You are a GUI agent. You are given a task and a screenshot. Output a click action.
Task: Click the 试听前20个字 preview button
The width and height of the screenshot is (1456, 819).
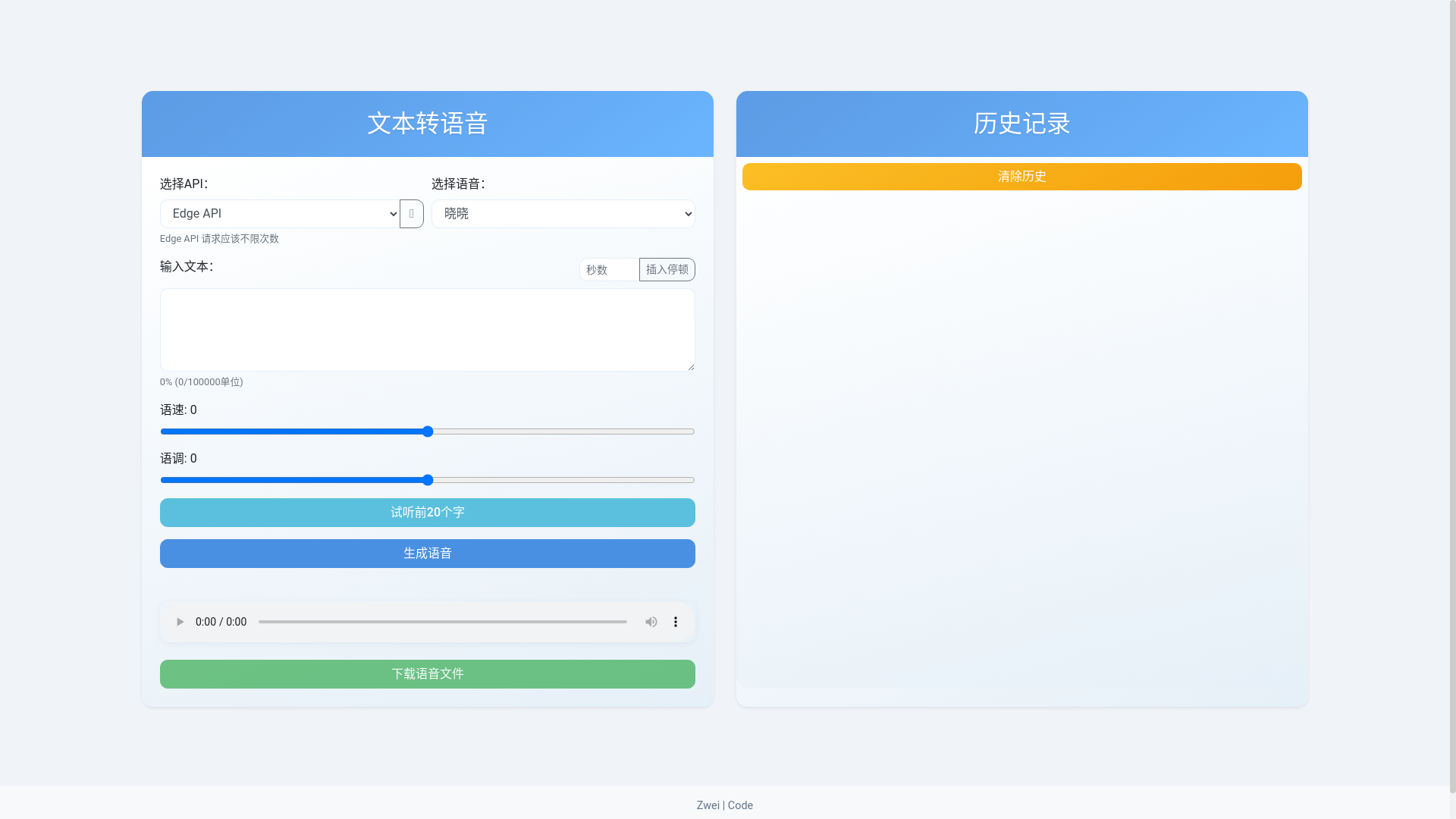click(428, 513)
